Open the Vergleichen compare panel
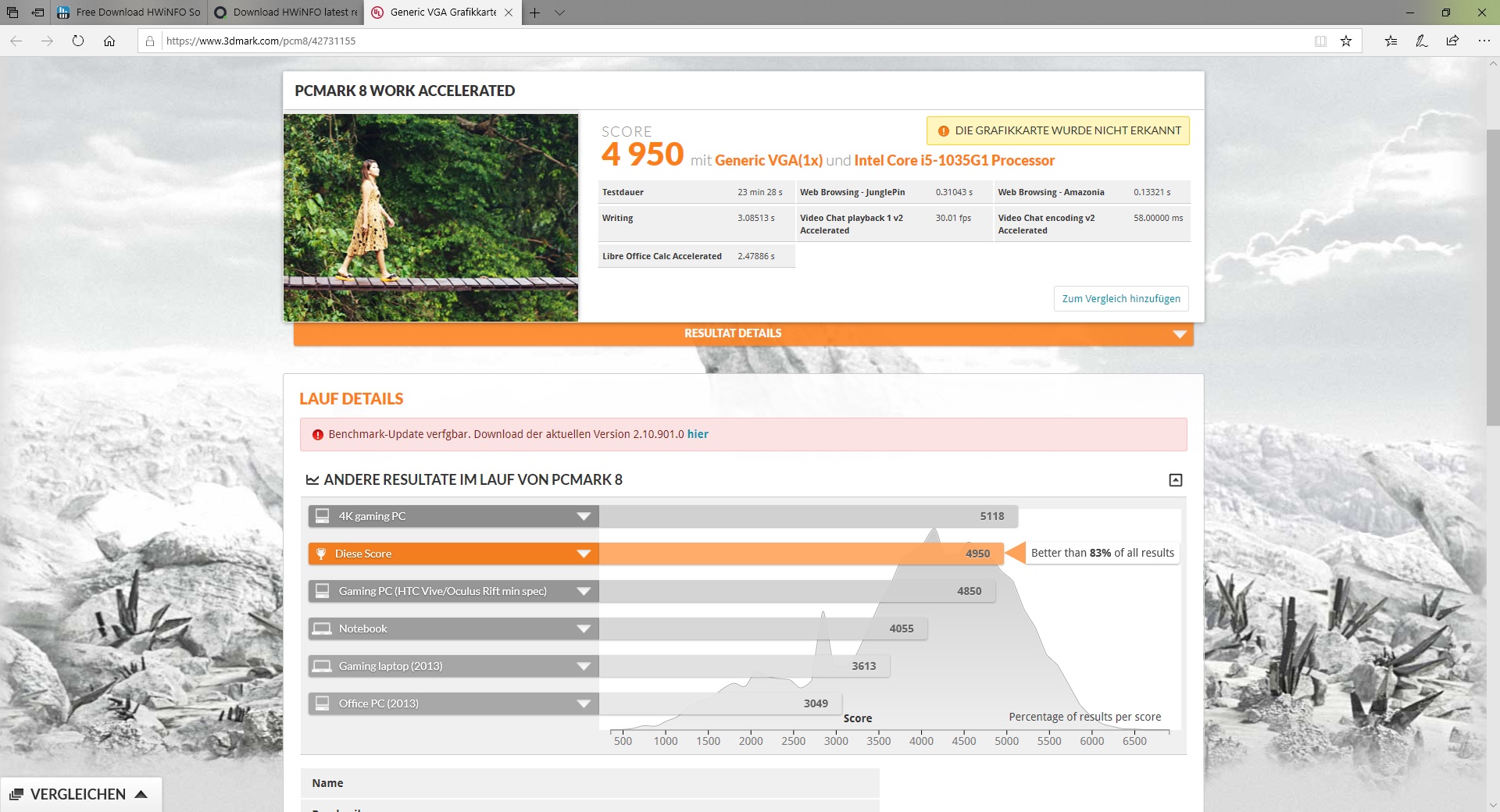This screenshot has height=812, width=1500. tap(80, 795)
